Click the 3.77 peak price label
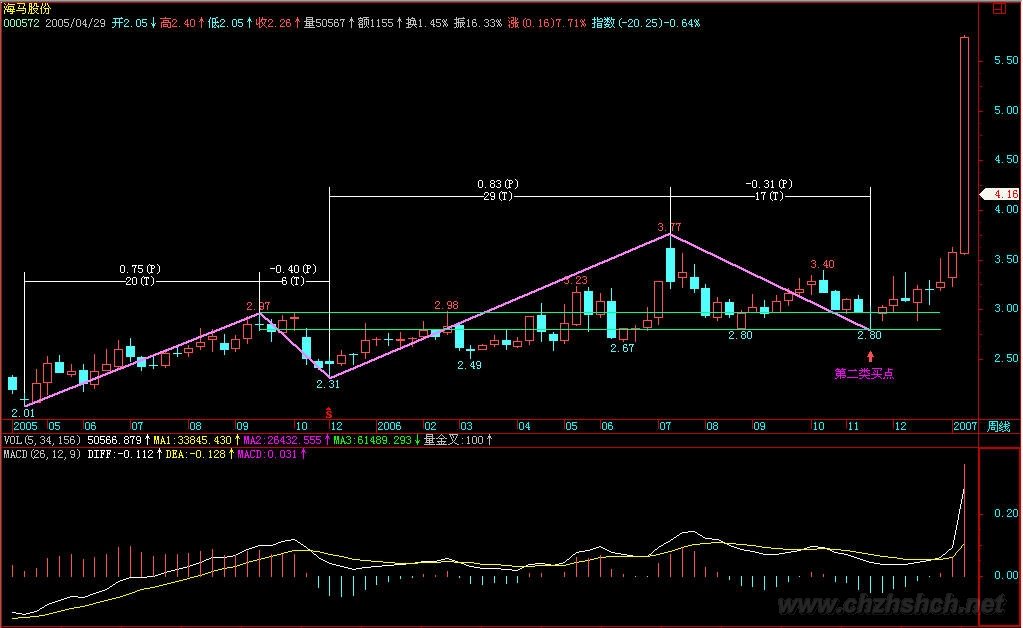The image size is (1023, 628). pyautogui.click(x=668, y=228)
